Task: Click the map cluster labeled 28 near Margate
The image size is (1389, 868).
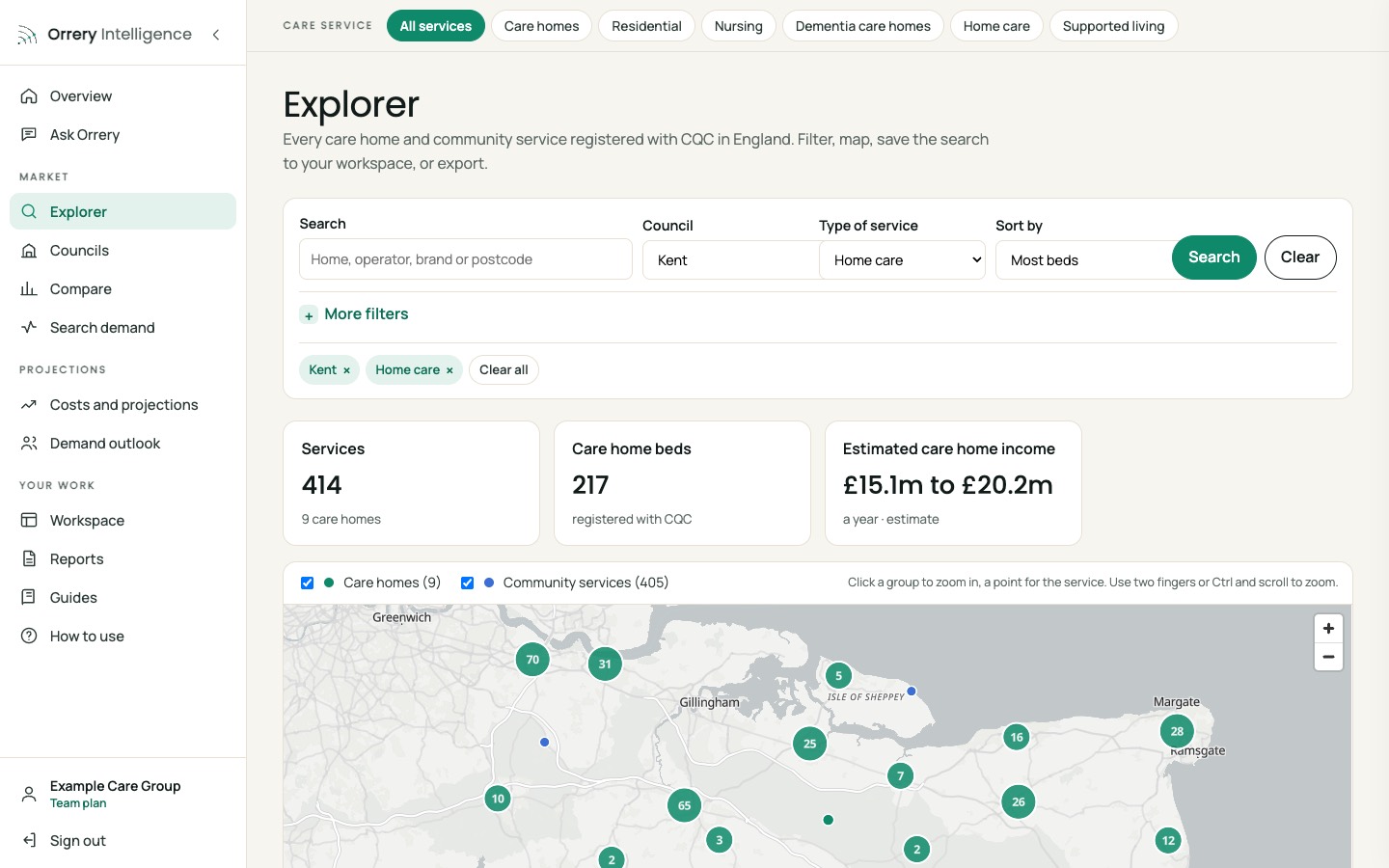Action: pyautogui.click(x=1177, y=731)
